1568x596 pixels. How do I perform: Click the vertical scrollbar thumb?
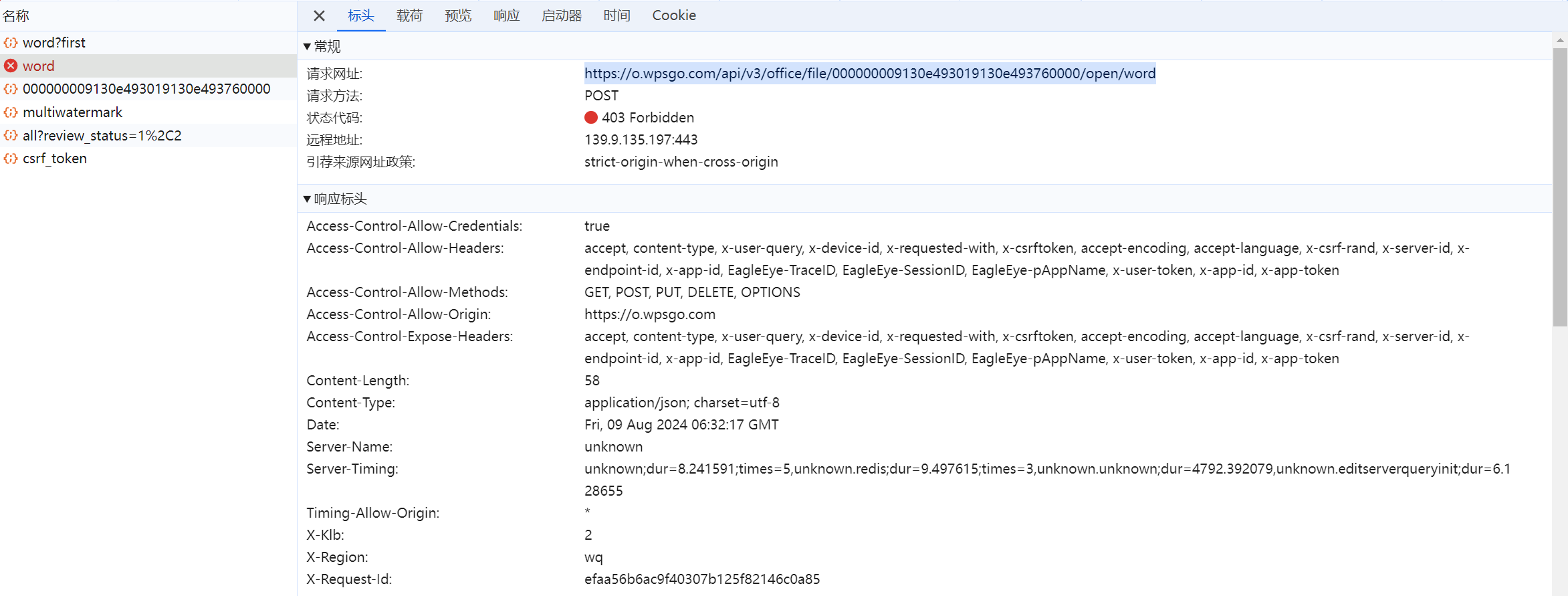(1560, 187)
